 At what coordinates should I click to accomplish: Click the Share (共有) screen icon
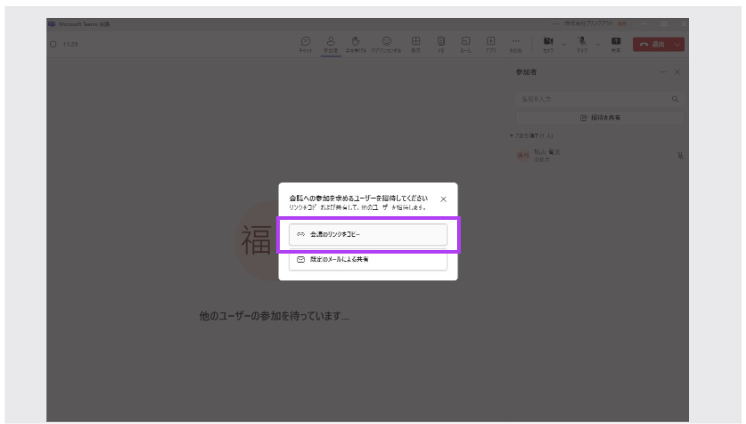616,44
